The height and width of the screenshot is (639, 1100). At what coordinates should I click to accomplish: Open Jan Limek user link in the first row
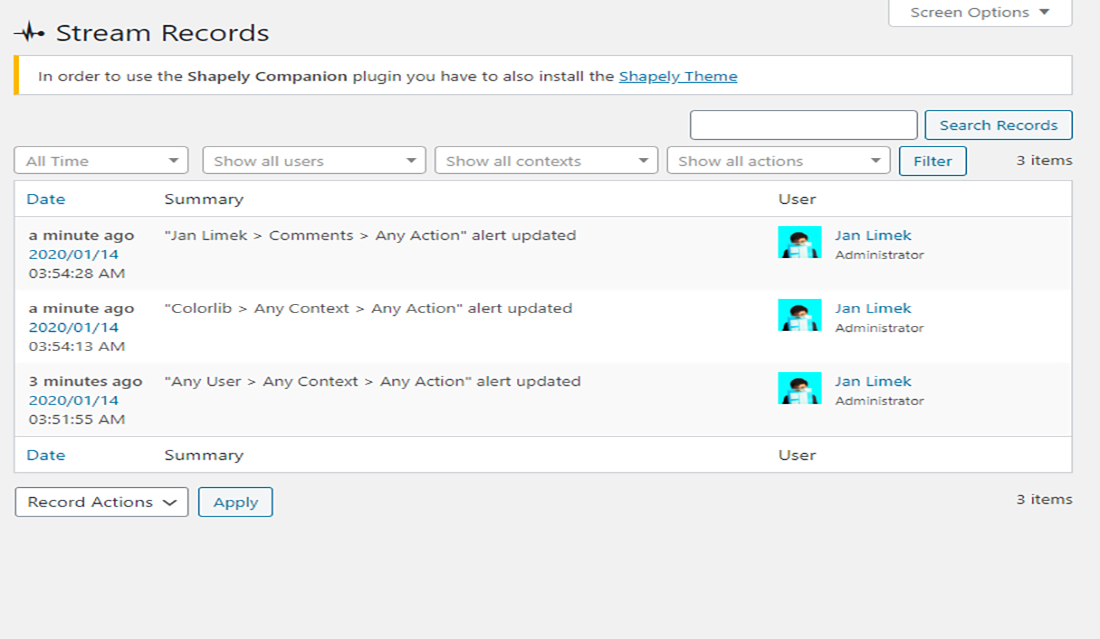coord(873,236)
